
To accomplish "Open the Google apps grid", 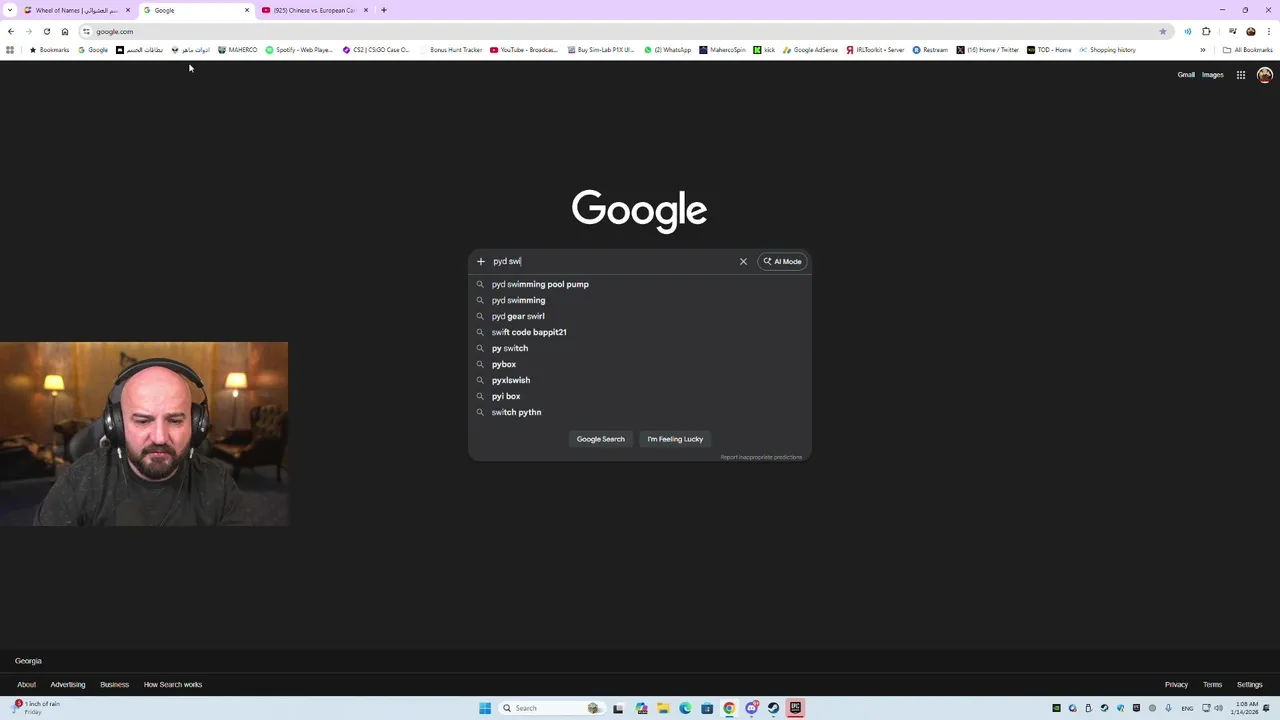I will pyautogui.click(x=1241, y=75).
